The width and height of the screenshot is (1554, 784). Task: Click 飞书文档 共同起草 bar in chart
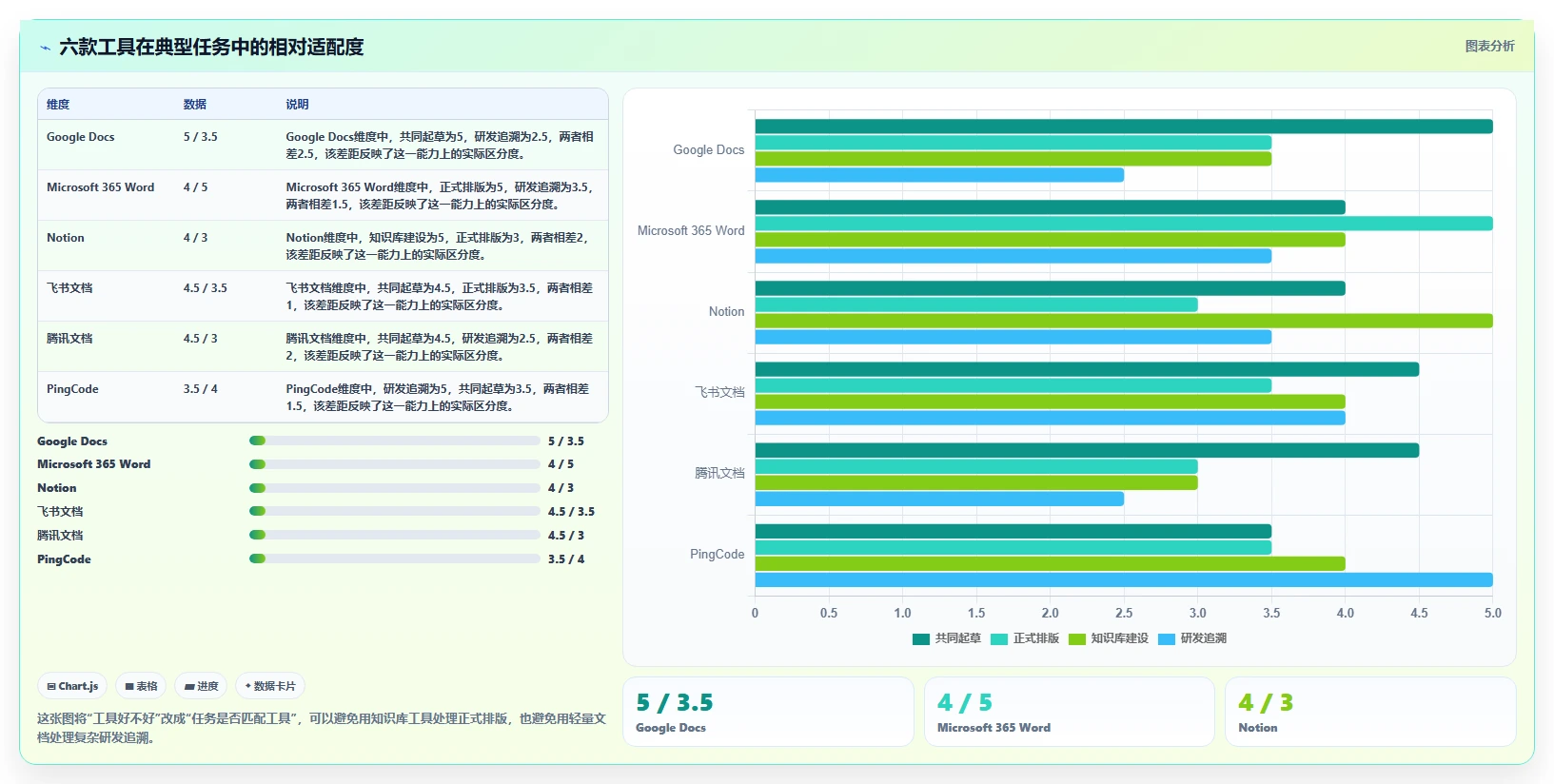click(1087, 369)
